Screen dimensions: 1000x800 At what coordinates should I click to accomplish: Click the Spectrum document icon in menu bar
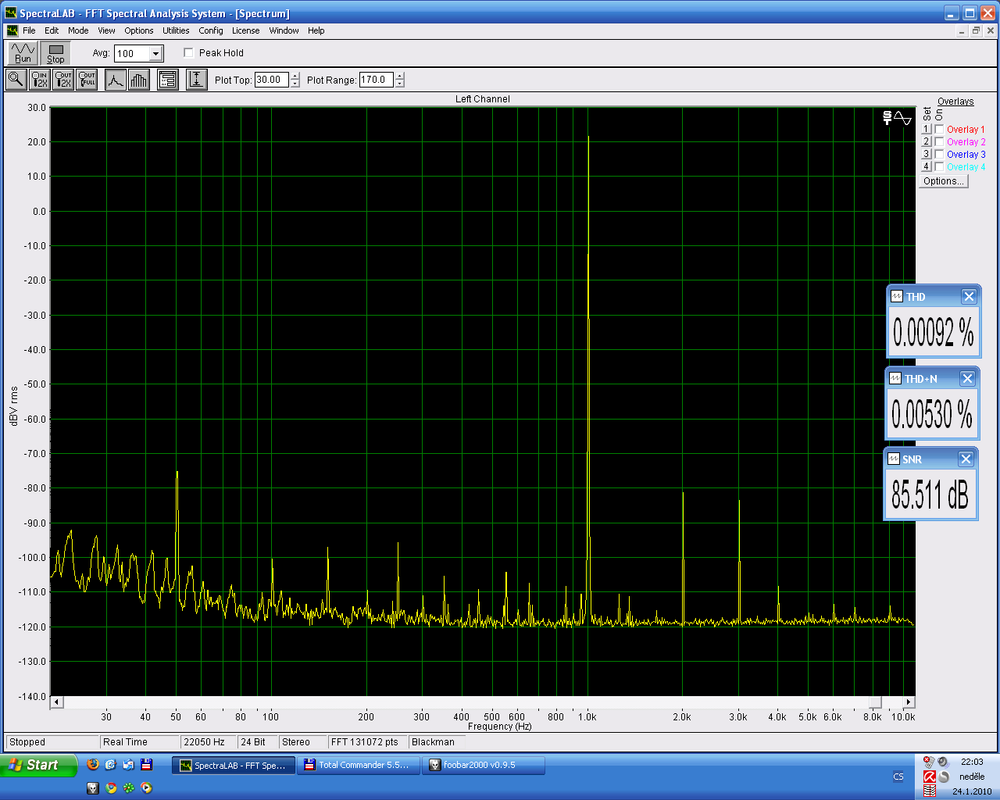coord(12,31)
